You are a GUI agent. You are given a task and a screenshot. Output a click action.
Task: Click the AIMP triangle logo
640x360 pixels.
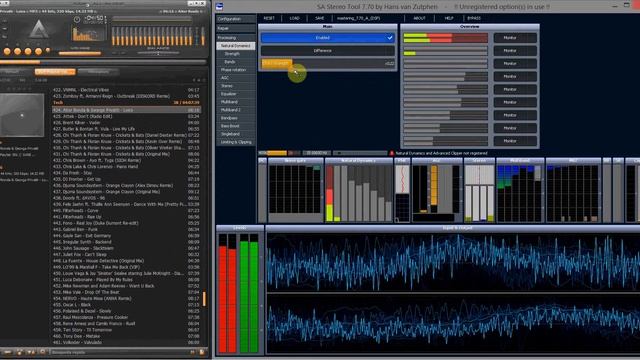(x=39, y=30)
